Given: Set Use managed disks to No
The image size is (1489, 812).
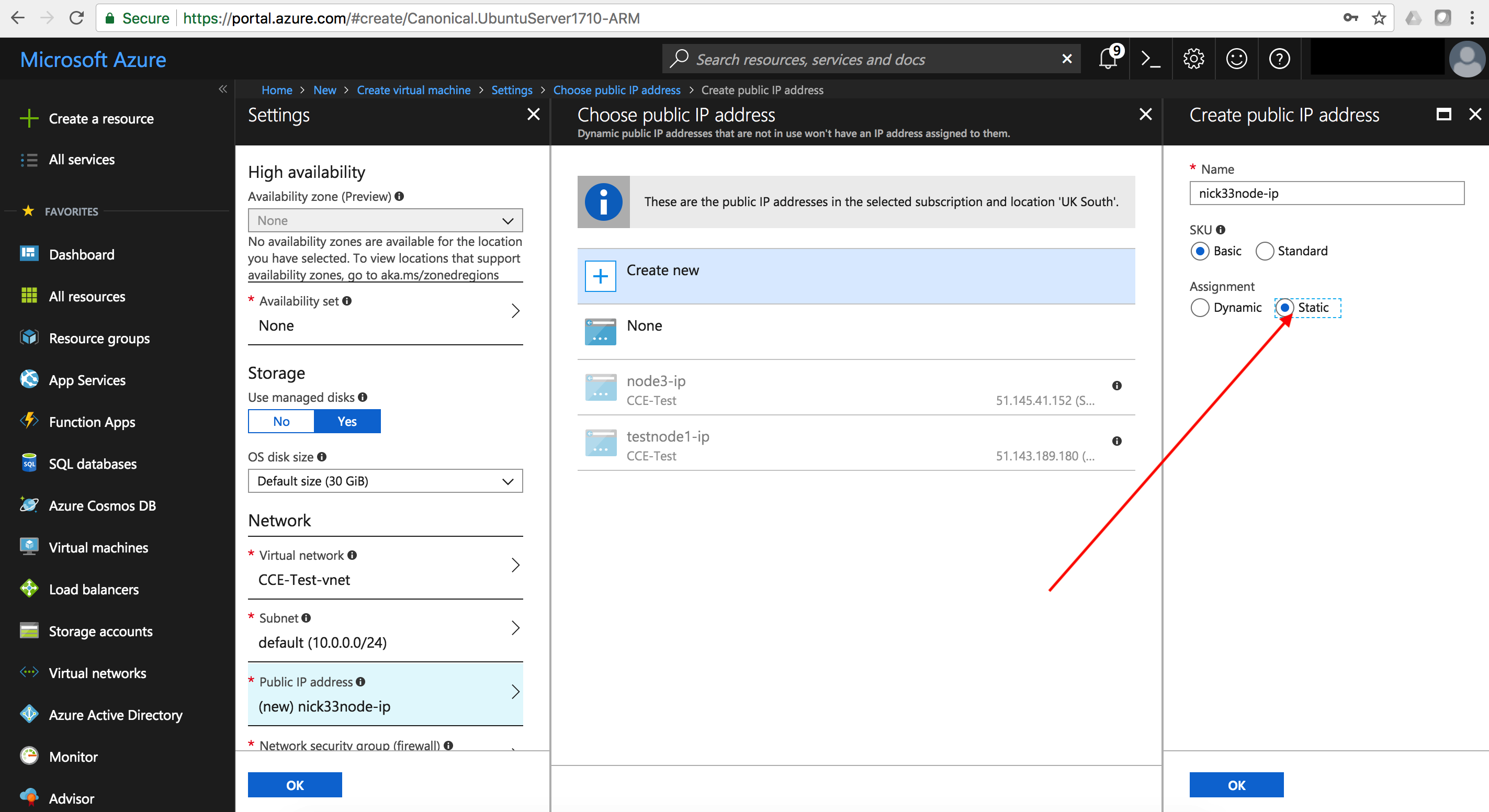Looking at the screenshot, I should (x=281, y=421).
